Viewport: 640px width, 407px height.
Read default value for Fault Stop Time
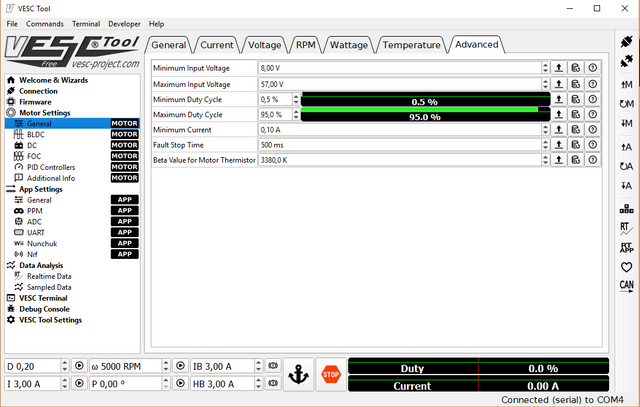click(576, 145)
